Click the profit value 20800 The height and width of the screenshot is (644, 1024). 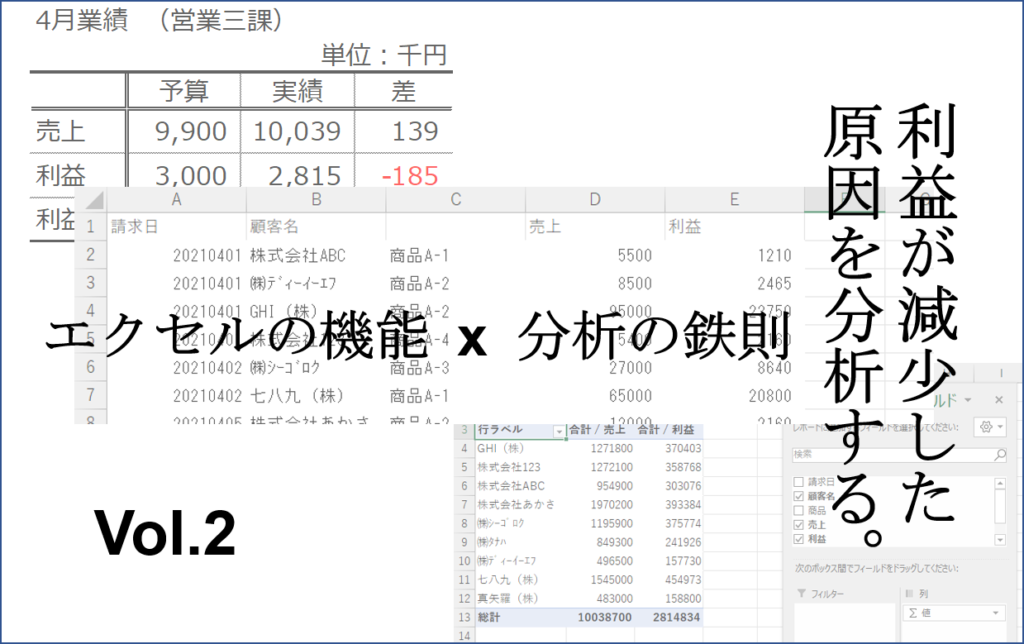(770, 396)
